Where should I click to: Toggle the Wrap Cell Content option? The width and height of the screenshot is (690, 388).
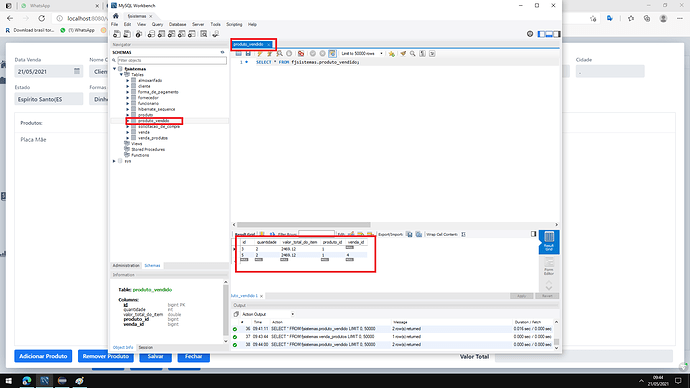(x=463, y=234)
